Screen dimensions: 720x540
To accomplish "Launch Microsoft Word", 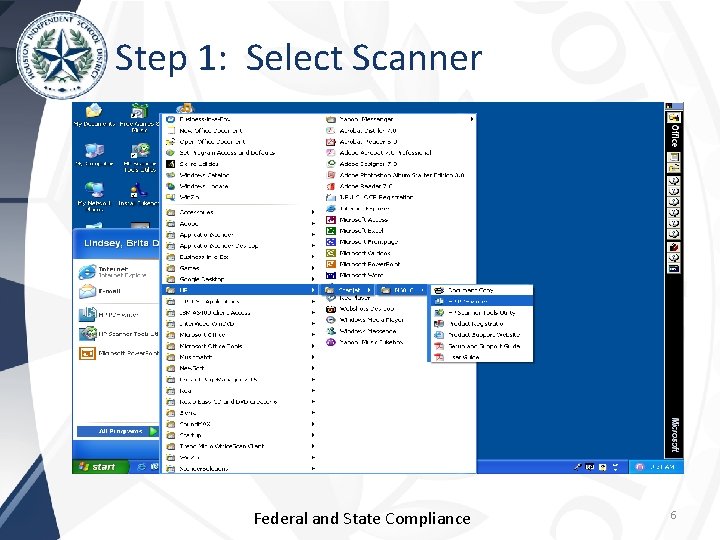I will [354, 275].
